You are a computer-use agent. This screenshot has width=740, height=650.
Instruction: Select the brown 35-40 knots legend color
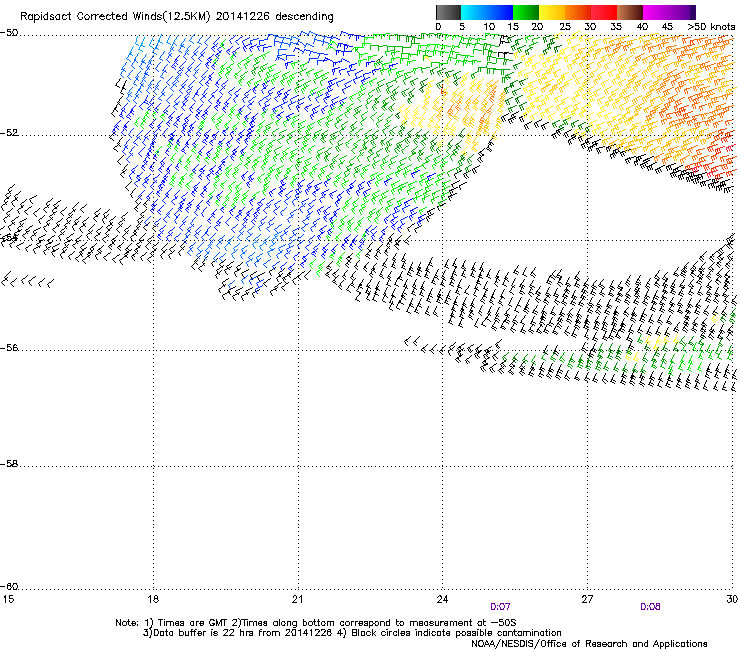630,12
